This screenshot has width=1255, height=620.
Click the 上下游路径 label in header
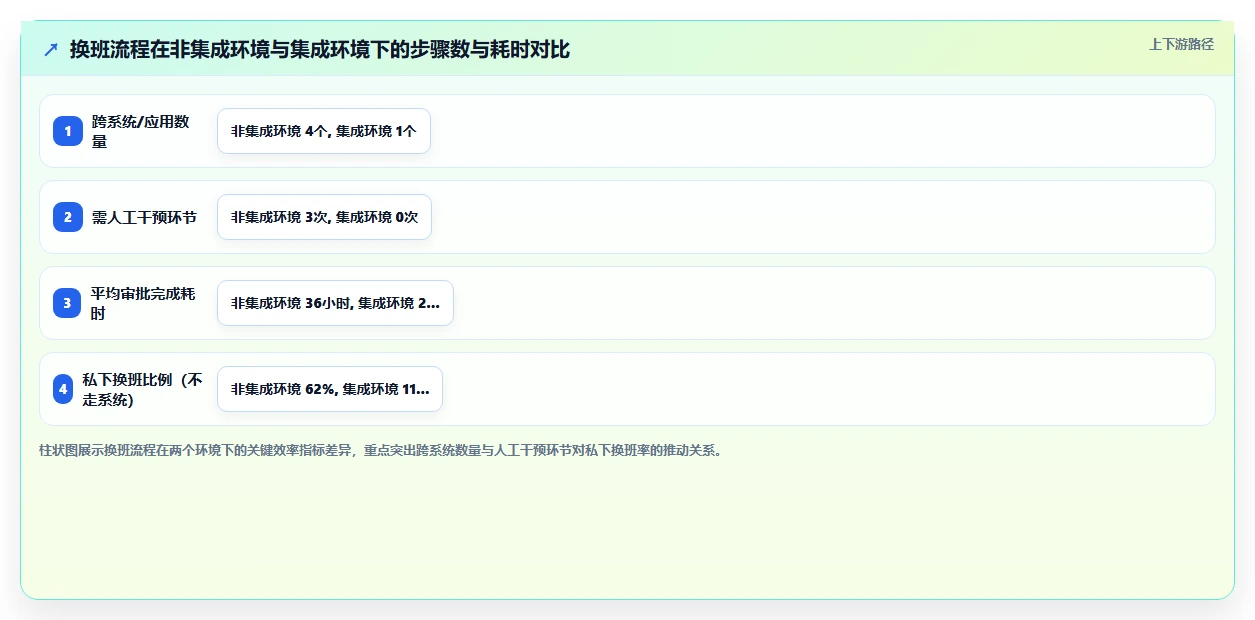[x=1181, y=44]
